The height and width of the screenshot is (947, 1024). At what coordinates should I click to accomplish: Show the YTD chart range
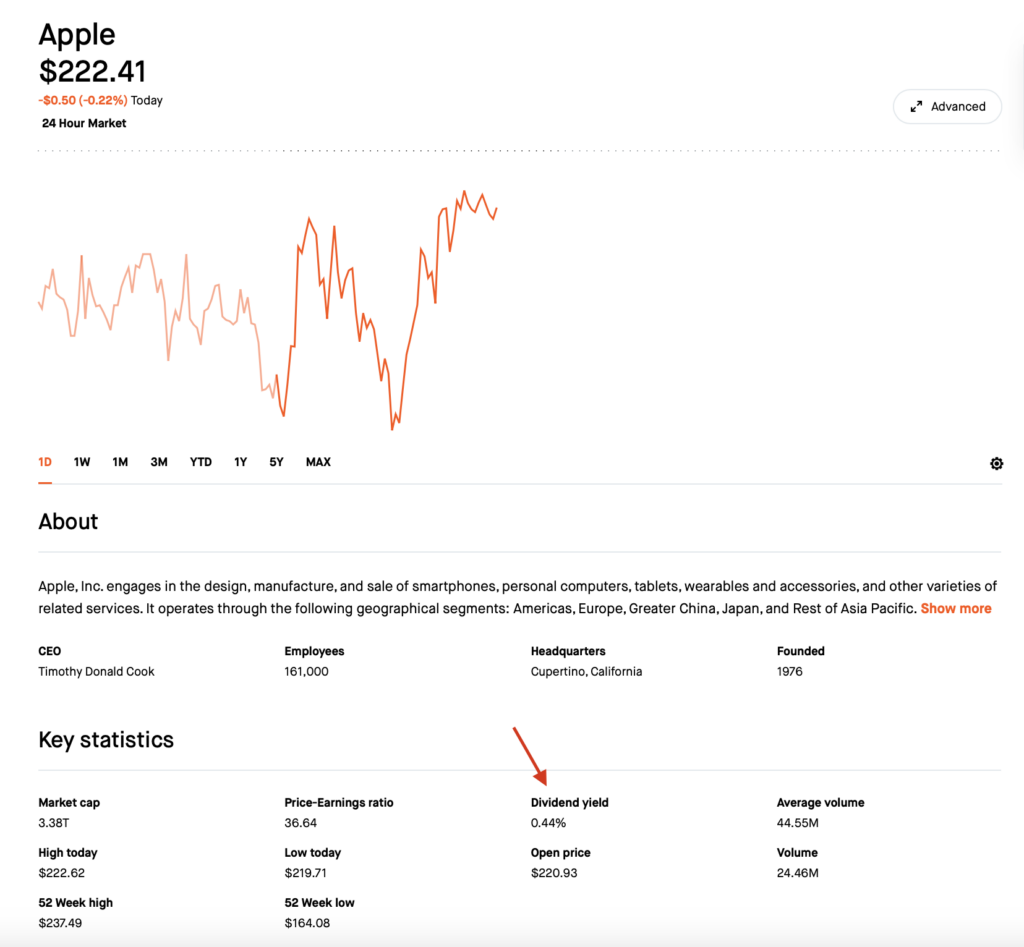[201, 462]
